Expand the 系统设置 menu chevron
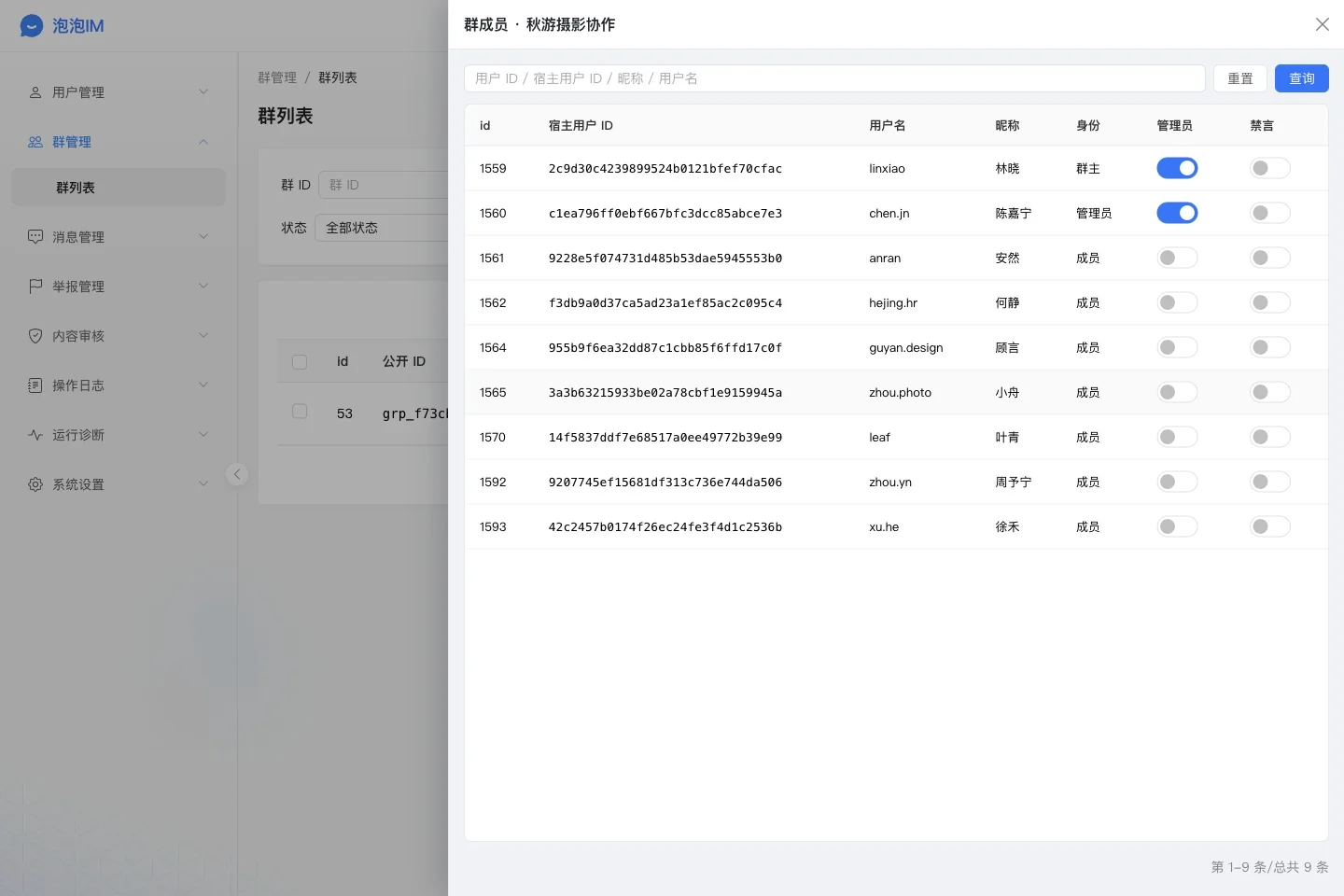Image resolution: width=1344 pixels, height=896 pixels. [x=203, y=484]
